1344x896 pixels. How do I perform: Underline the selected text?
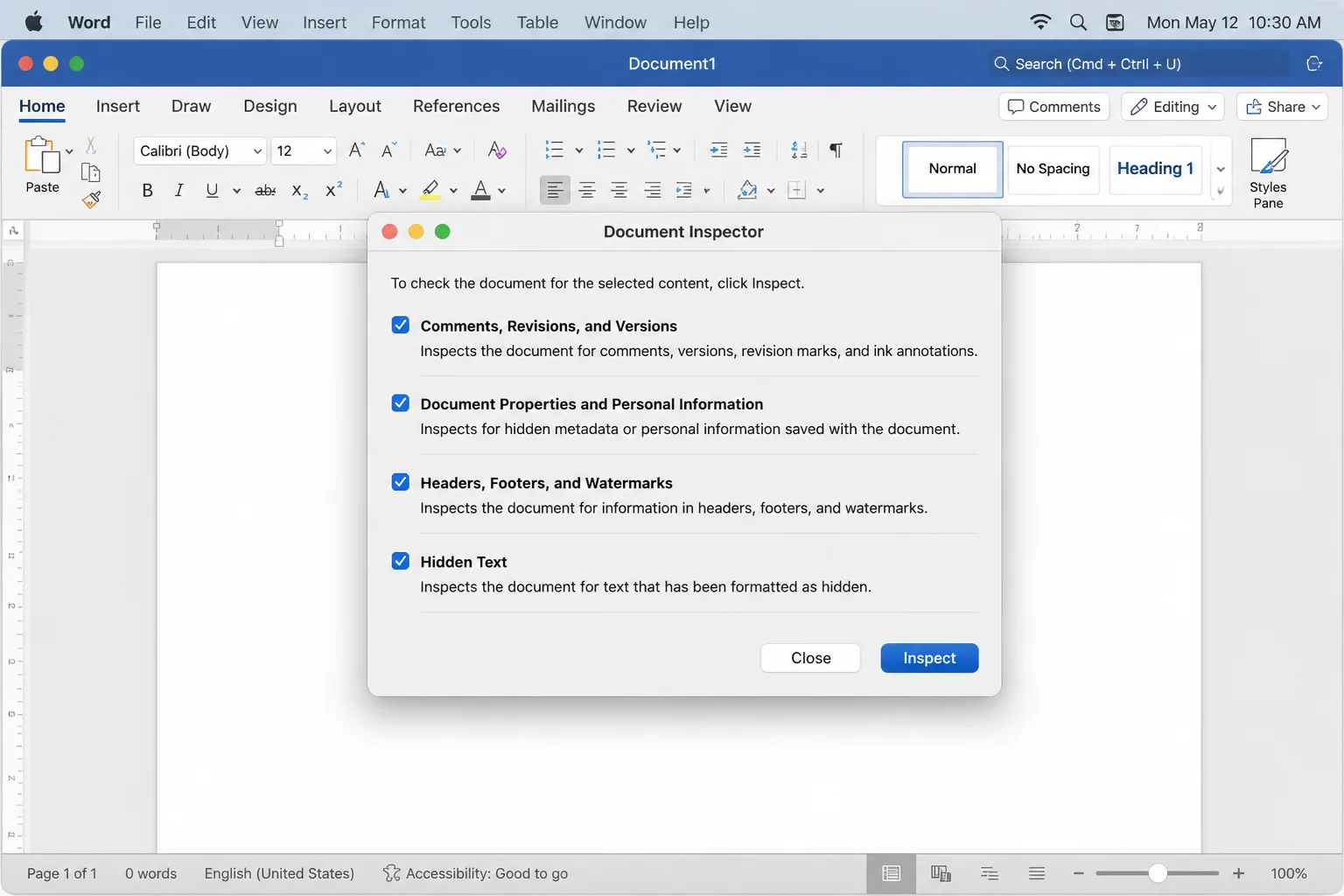(x=212, y=190)
